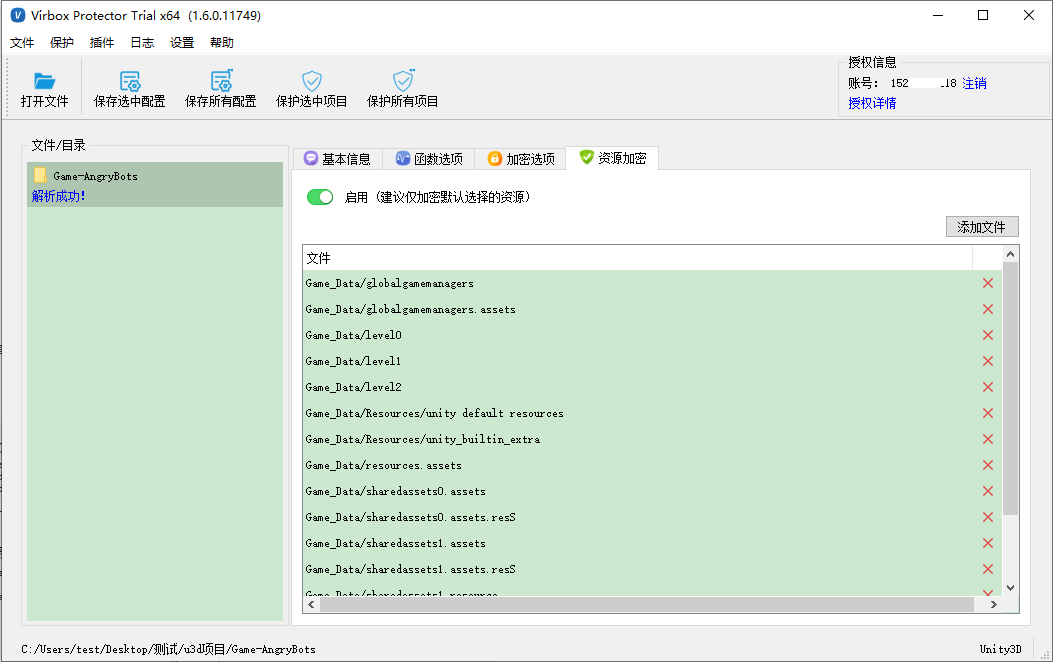This screenshot has width=1053, height=662.
Task: Open the 设置 menu
Action: click(182, 42)
